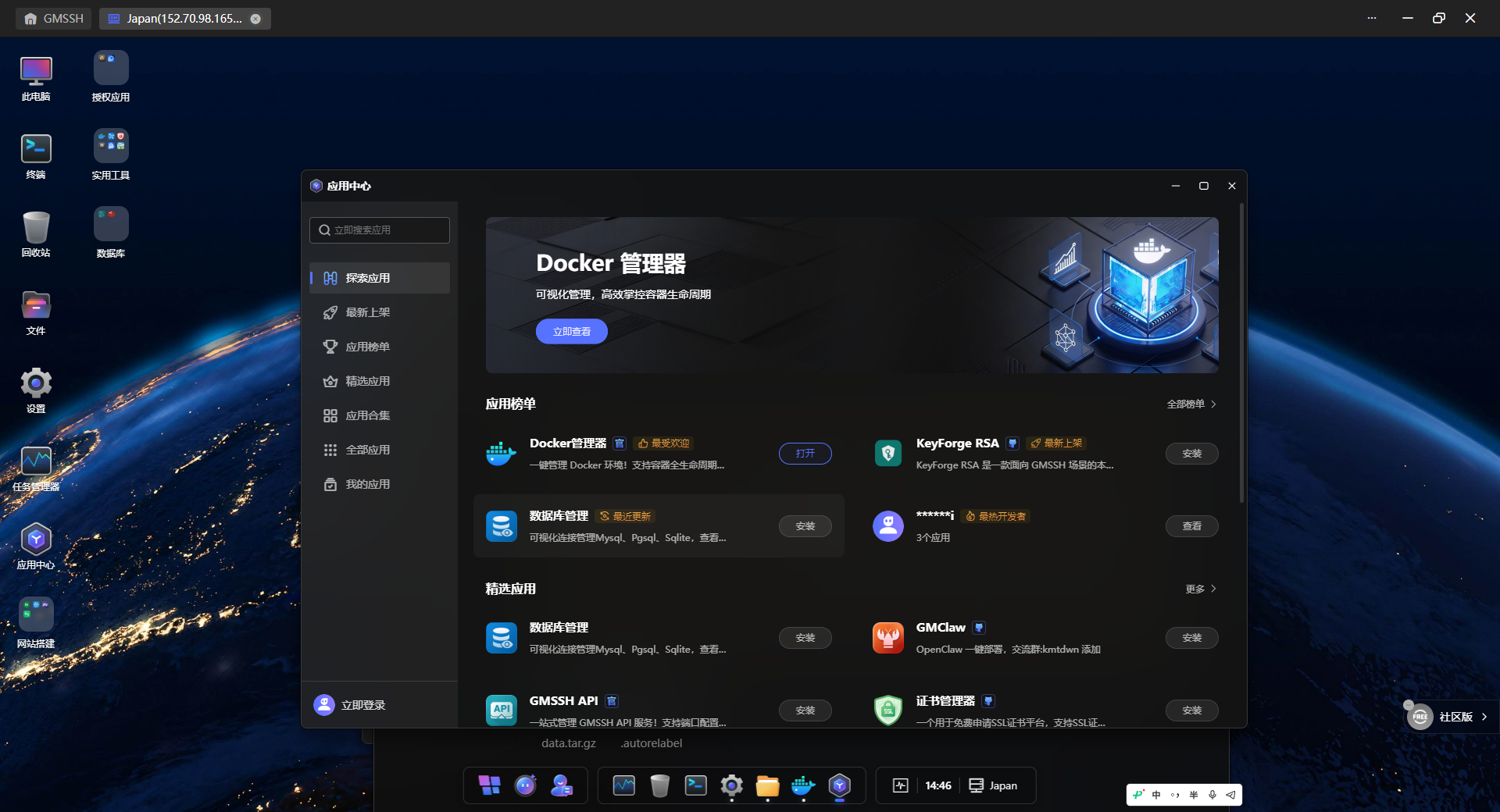Click the 最受欢迎 tag on Docker管理器
The height and width of the screenshot is (812, 1500).
[x=663, y=443]
